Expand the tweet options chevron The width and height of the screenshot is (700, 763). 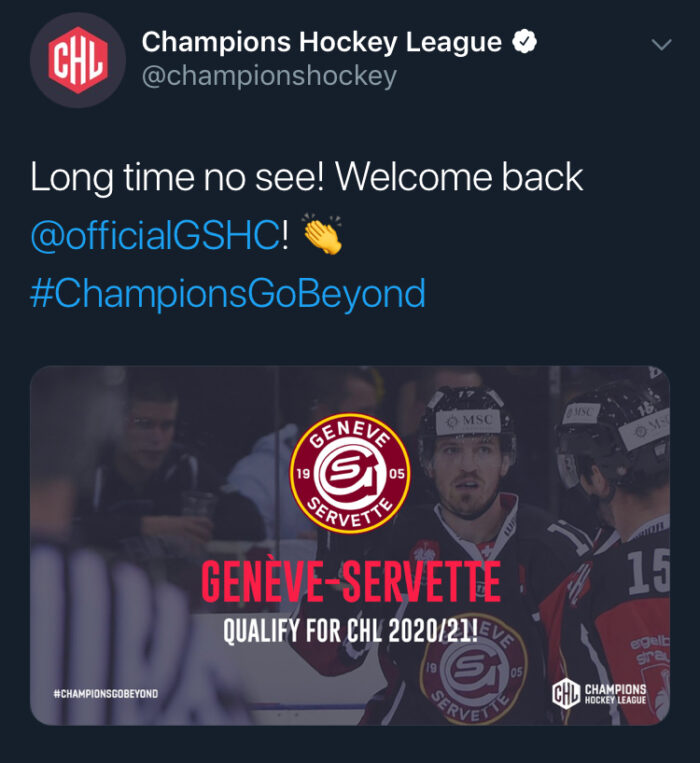tap(660, 45)
